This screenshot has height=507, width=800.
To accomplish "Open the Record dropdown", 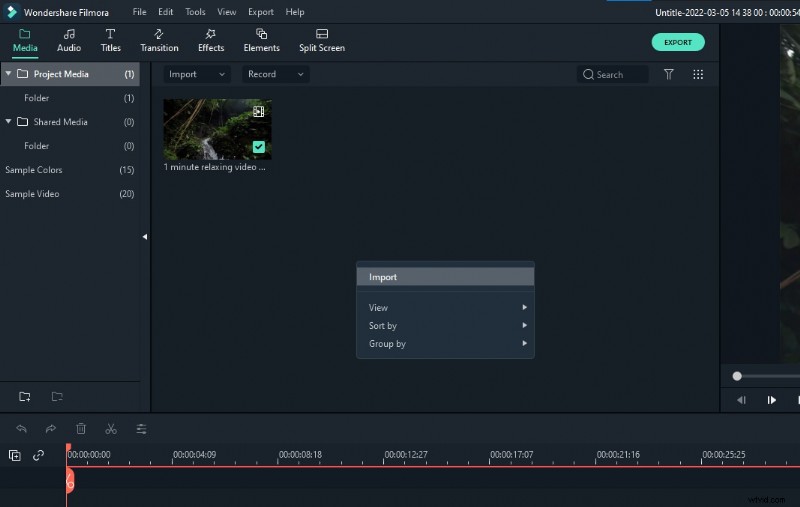I will [x=276, y=74].
